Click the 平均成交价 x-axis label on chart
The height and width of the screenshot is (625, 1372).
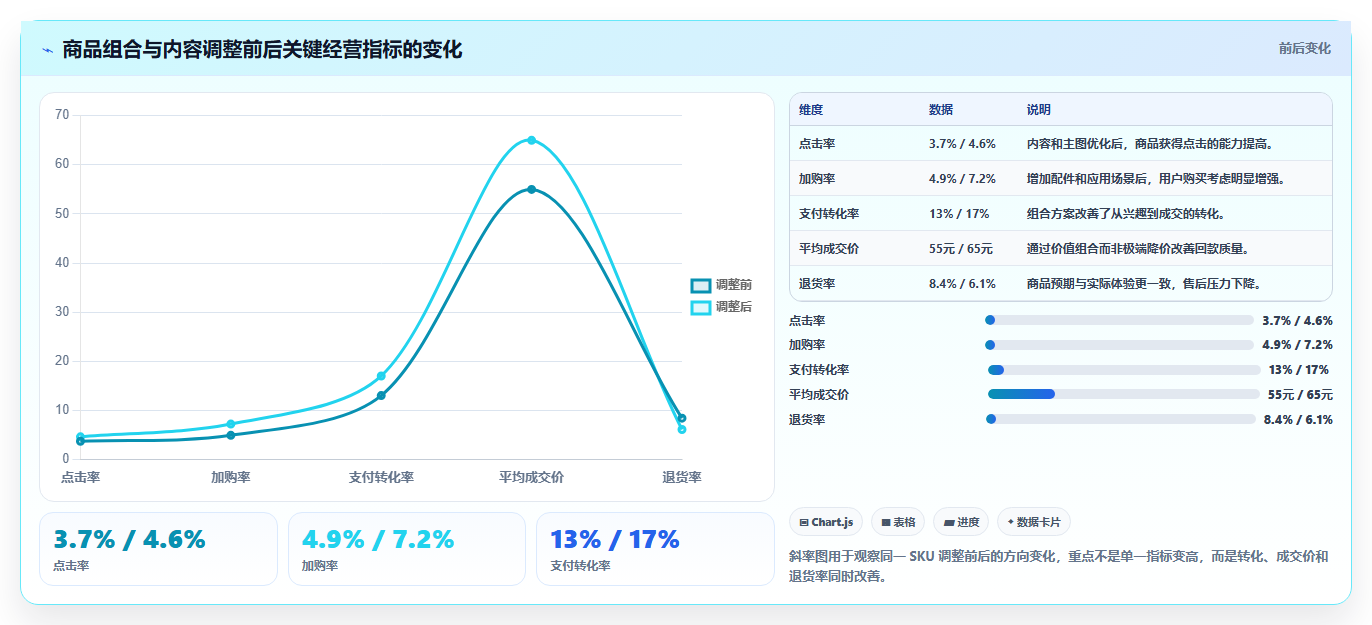point(531,478)
